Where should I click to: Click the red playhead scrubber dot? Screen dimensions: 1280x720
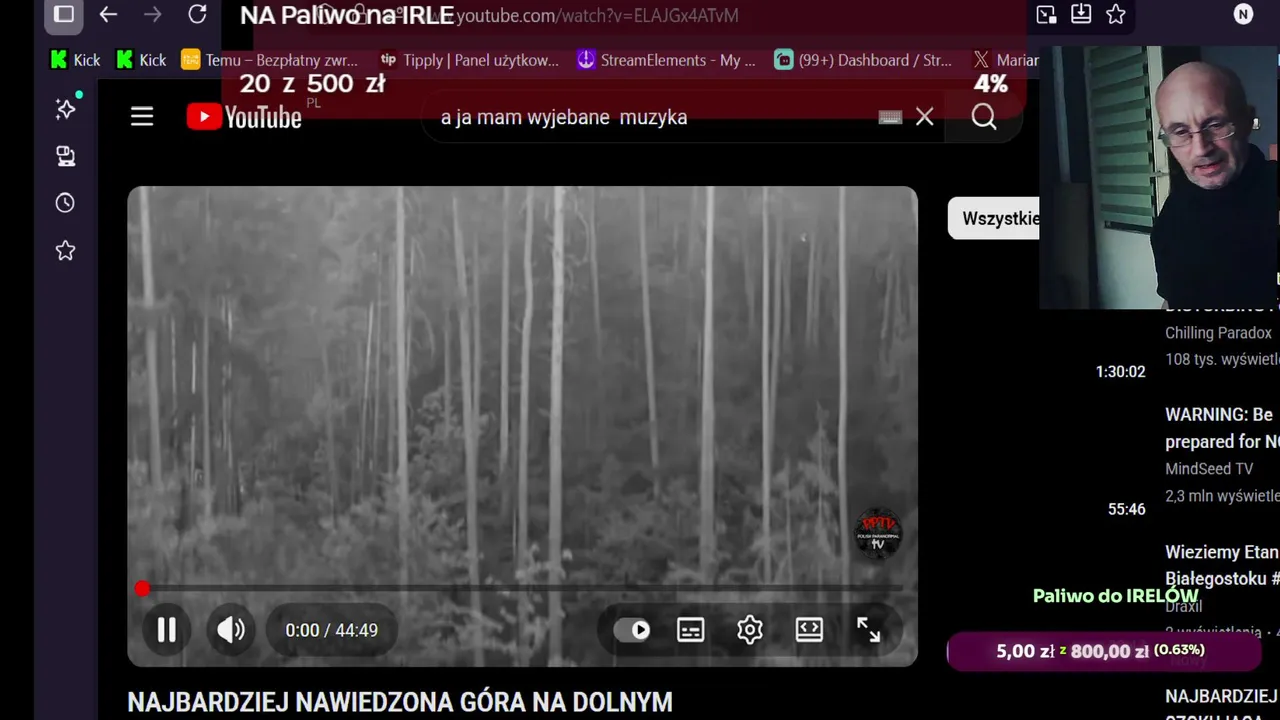point(142,589)
